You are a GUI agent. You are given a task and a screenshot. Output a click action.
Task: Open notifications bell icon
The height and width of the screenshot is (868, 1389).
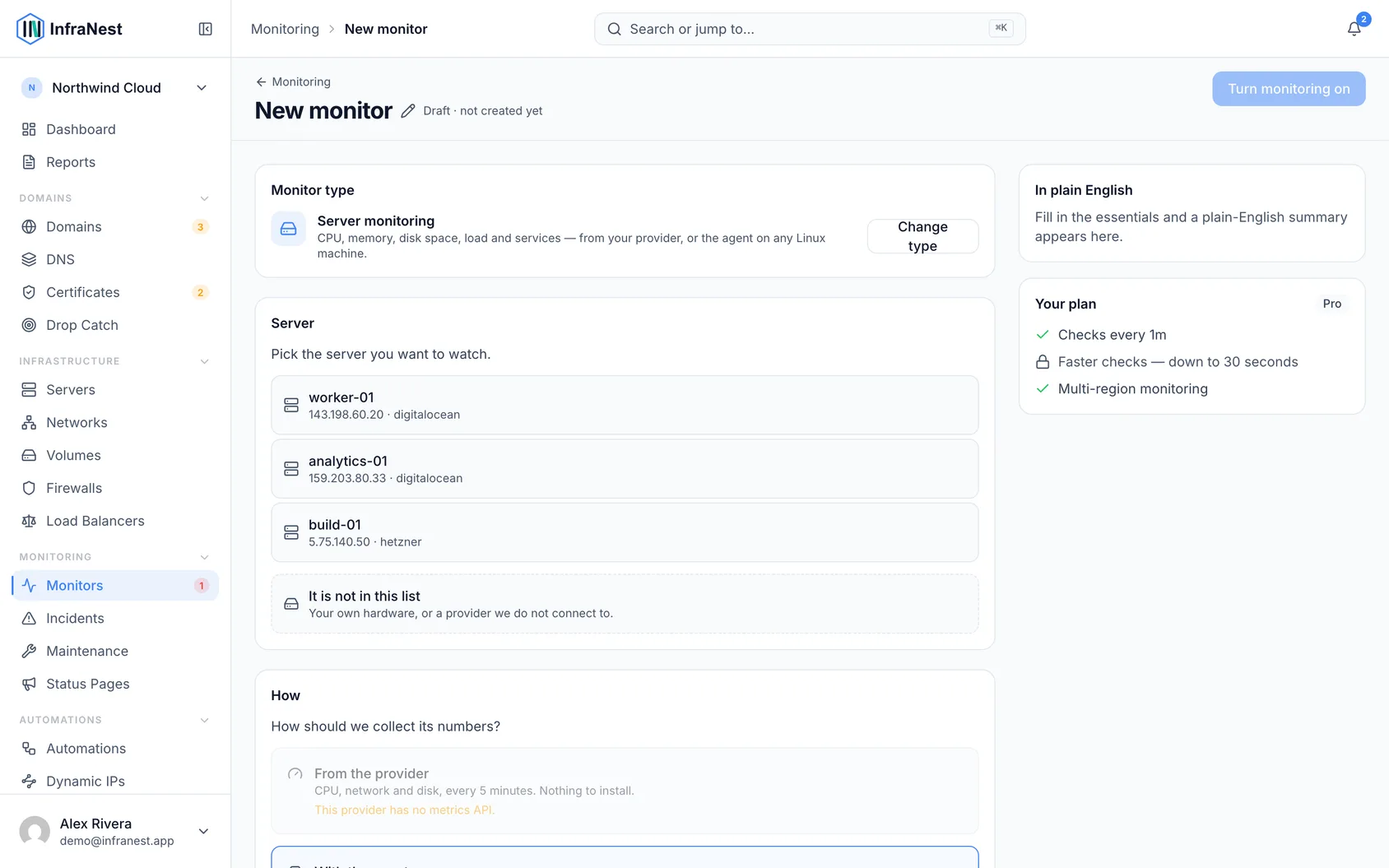(x=1354, y=29)
